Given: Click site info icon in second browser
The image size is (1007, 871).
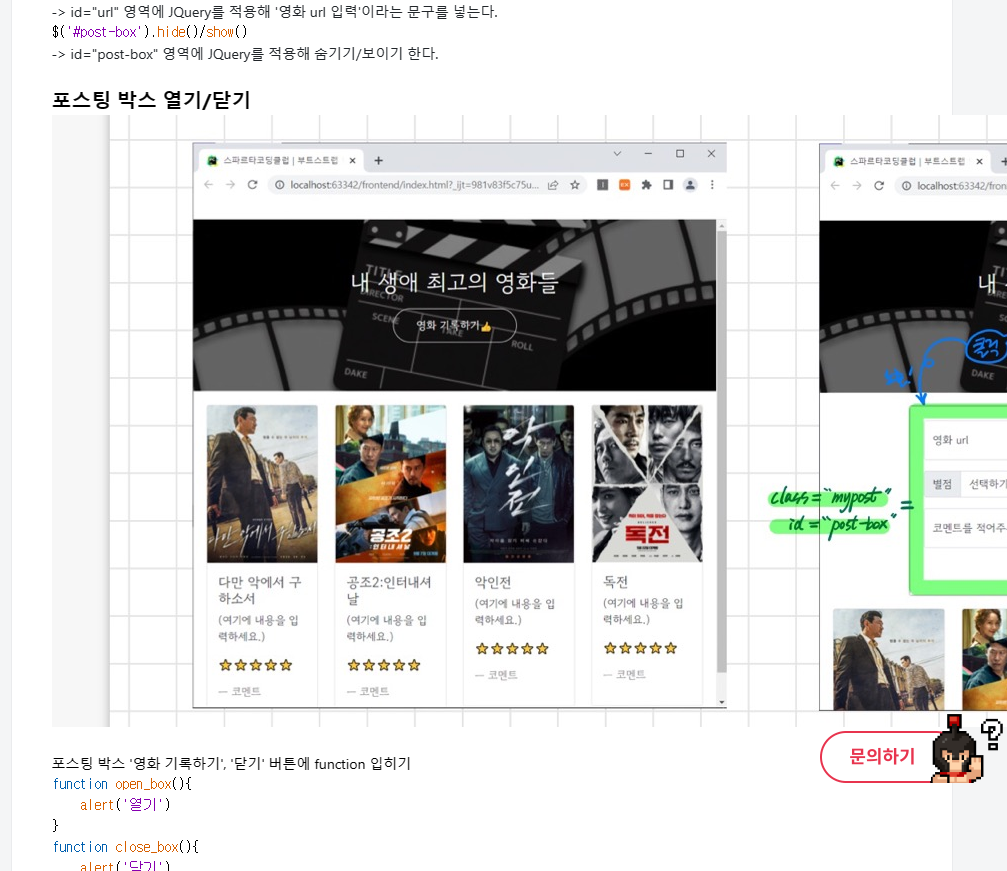Looking at the screenshot, I should click(x=906, y=186).
